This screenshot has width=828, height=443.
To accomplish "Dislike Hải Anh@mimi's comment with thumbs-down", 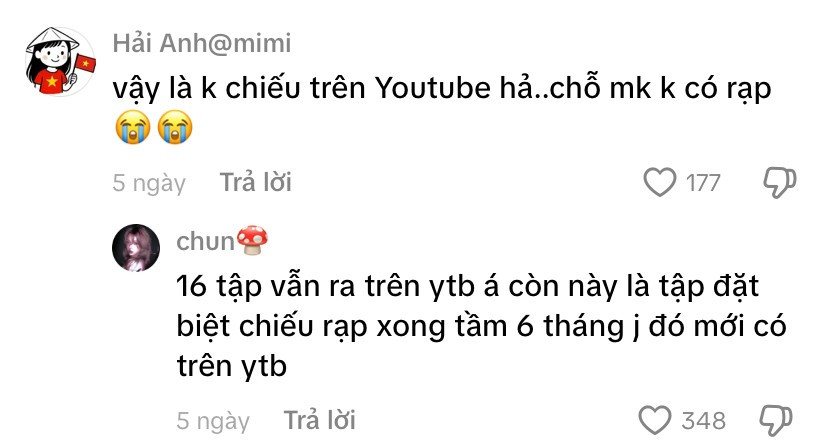I will click(x=780, y=183).
